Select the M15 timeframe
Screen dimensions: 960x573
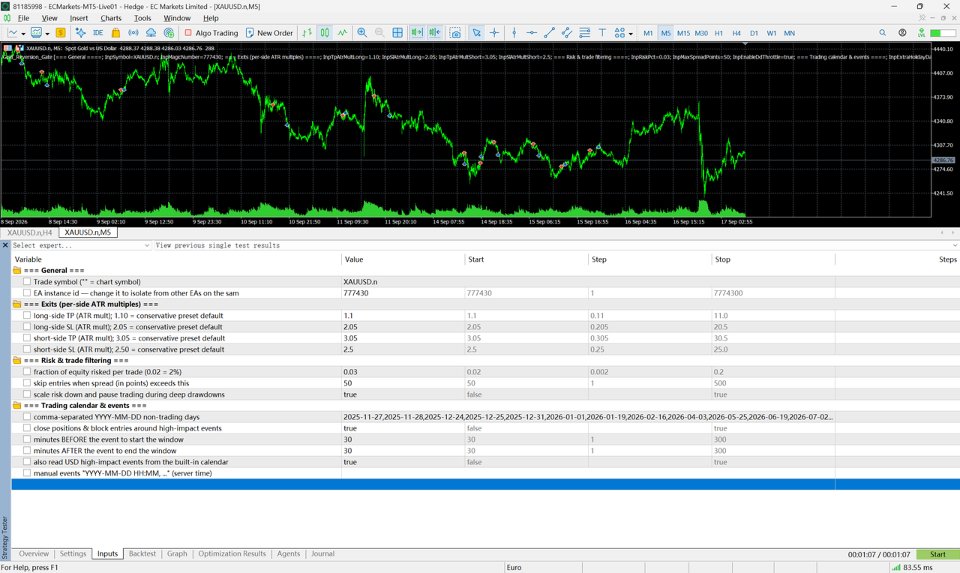click(683, 33)
